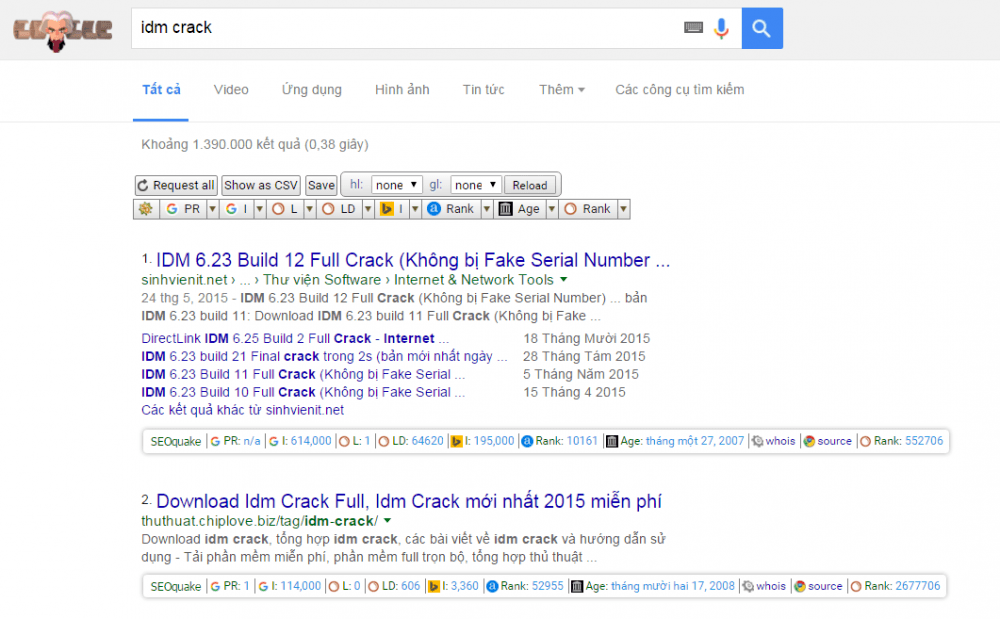
Task: Open 'DirectLink IDM 6.25 Build 2' sitelink
Action: pyautogui.click(x=295, y=339)
